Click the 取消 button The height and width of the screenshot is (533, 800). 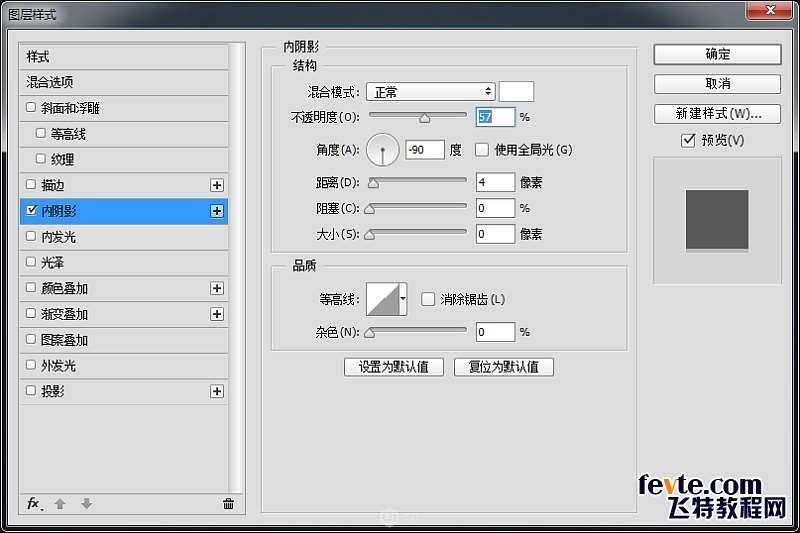tap(717, 84)
